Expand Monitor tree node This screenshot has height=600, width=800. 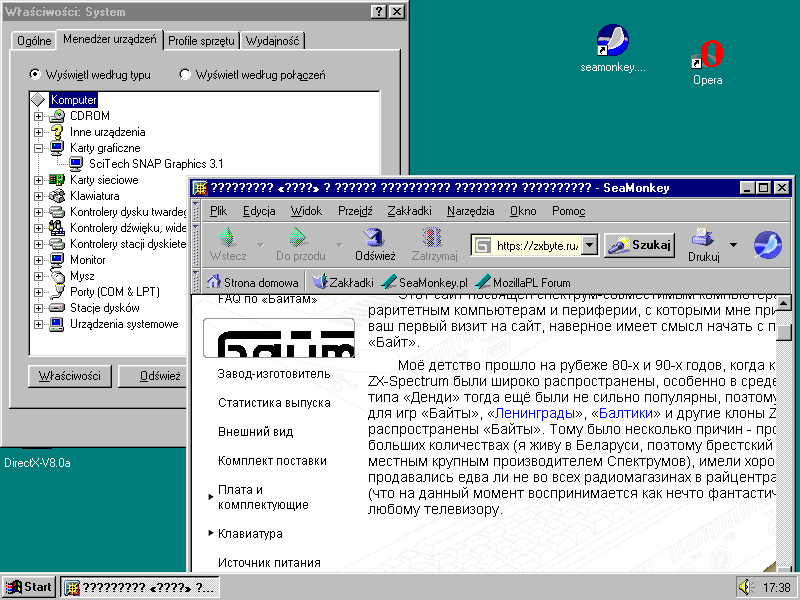click(38, 260)
